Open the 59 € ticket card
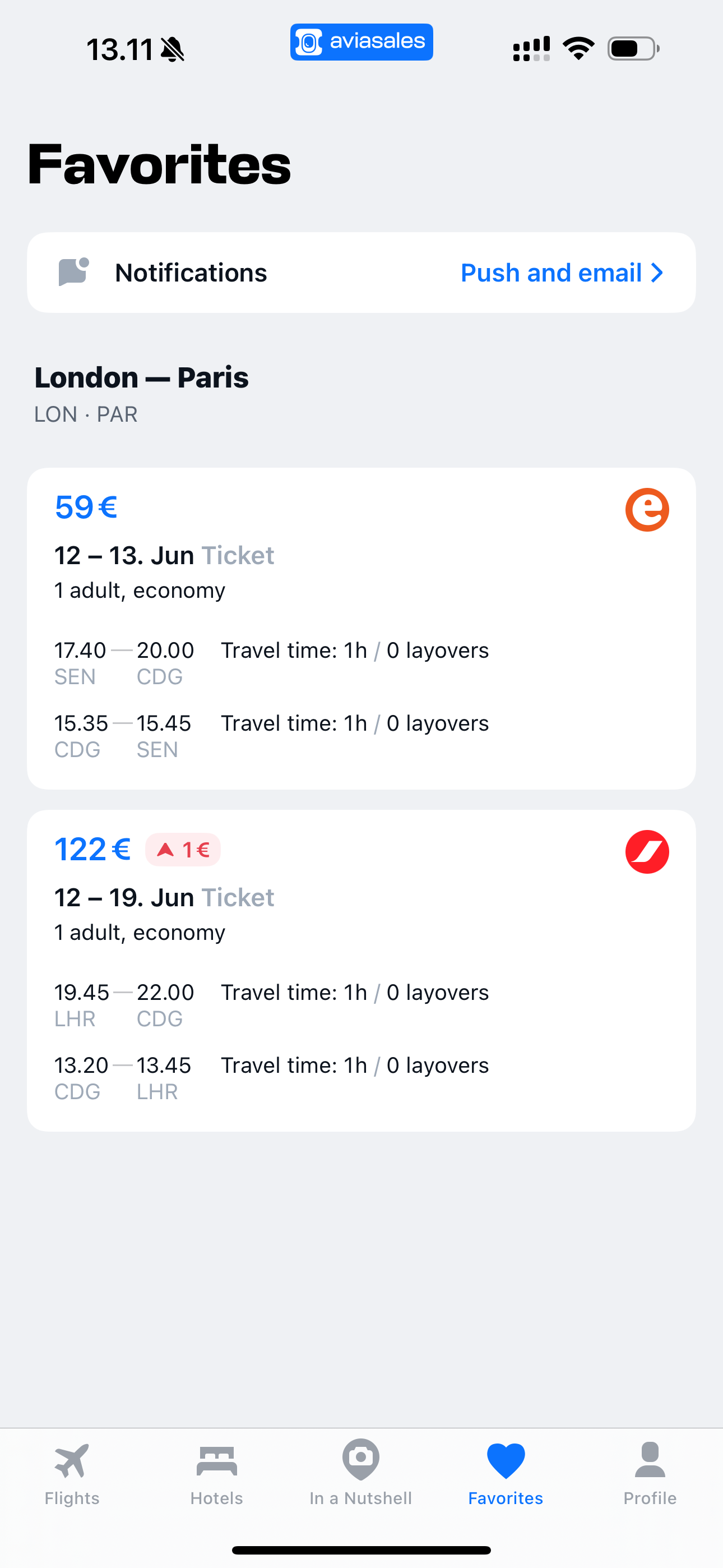Screen dimensions: 723x1568 (x=361, y=628)
